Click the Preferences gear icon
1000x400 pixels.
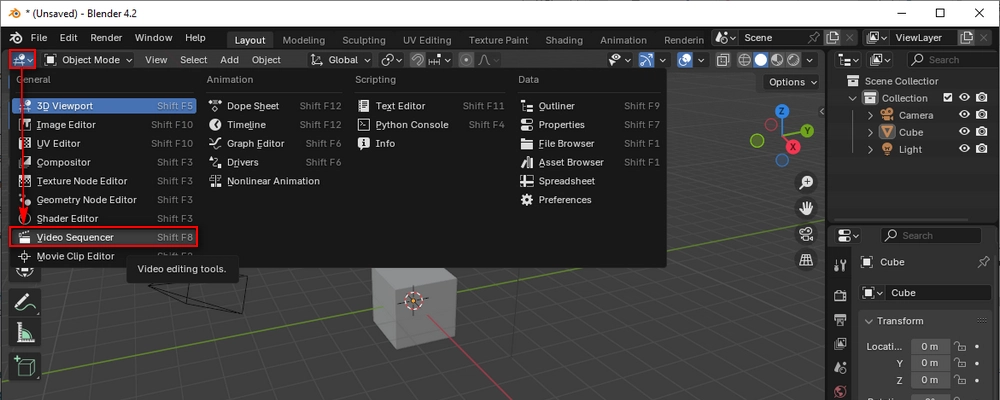coord(527,200)
